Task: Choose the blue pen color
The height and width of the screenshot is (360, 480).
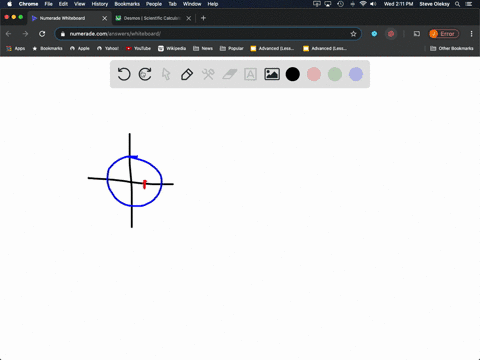Action: [356, 74]
